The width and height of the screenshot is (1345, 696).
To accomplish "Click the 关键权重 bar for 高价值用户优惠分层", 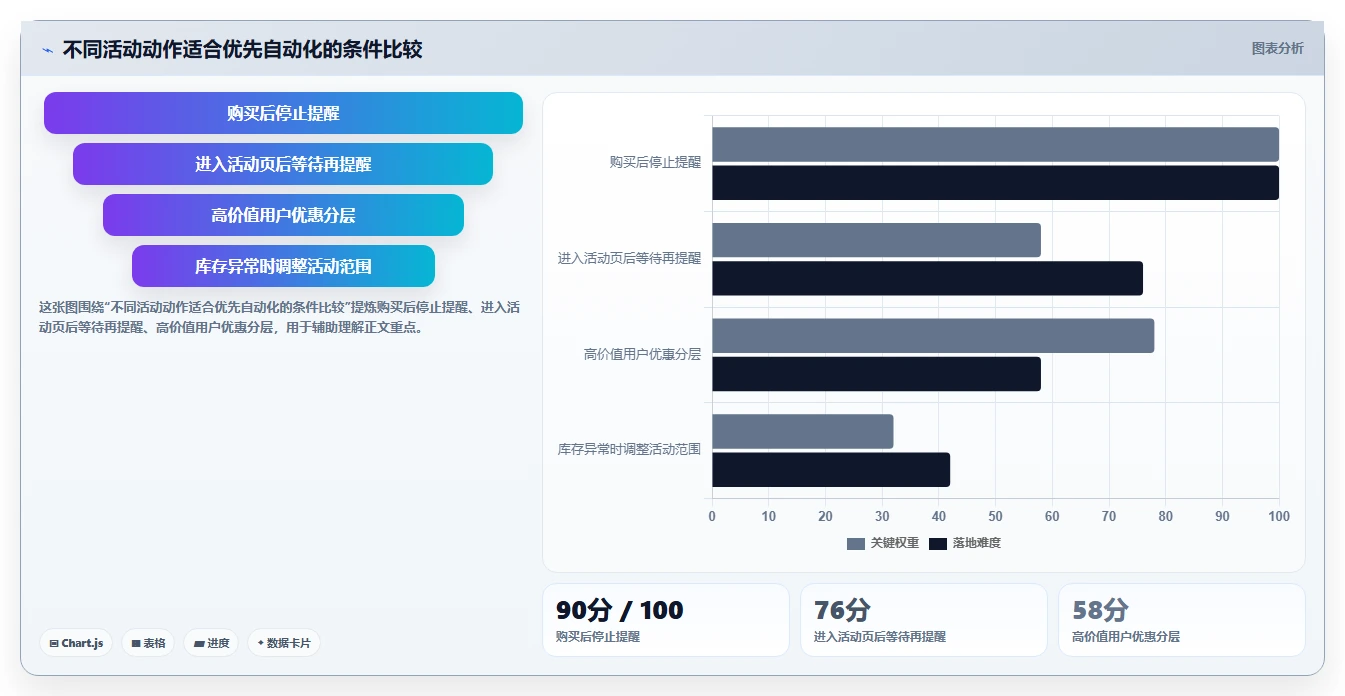I will [933, 336].
